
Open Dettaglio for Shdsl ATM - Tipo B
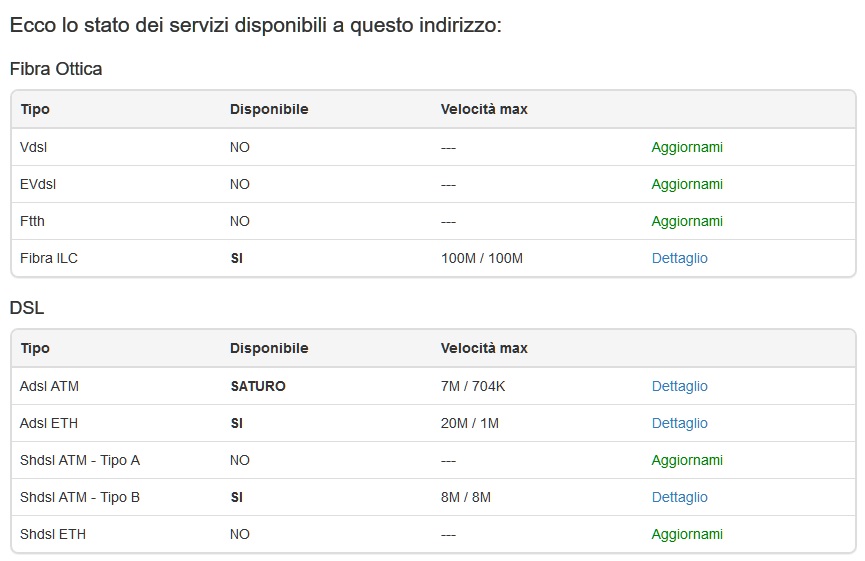(679, 497)
